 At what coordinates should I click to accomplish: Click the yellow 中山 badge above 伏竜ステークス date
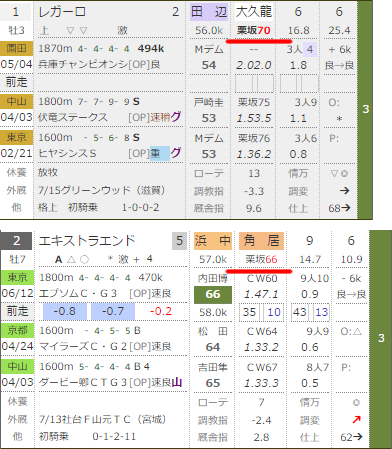click(x=16, y=101)
